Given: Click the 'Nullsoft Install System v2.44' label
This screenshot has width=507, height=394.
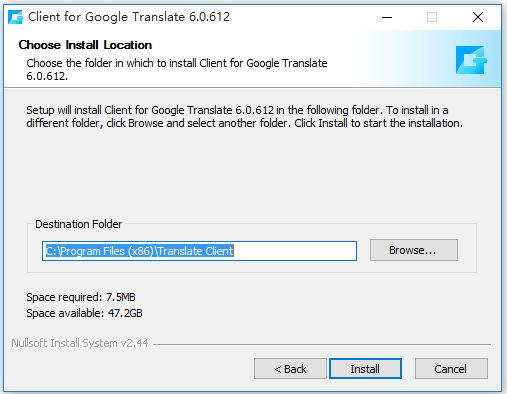Looking at the screenshot, I should coord(80,343).
